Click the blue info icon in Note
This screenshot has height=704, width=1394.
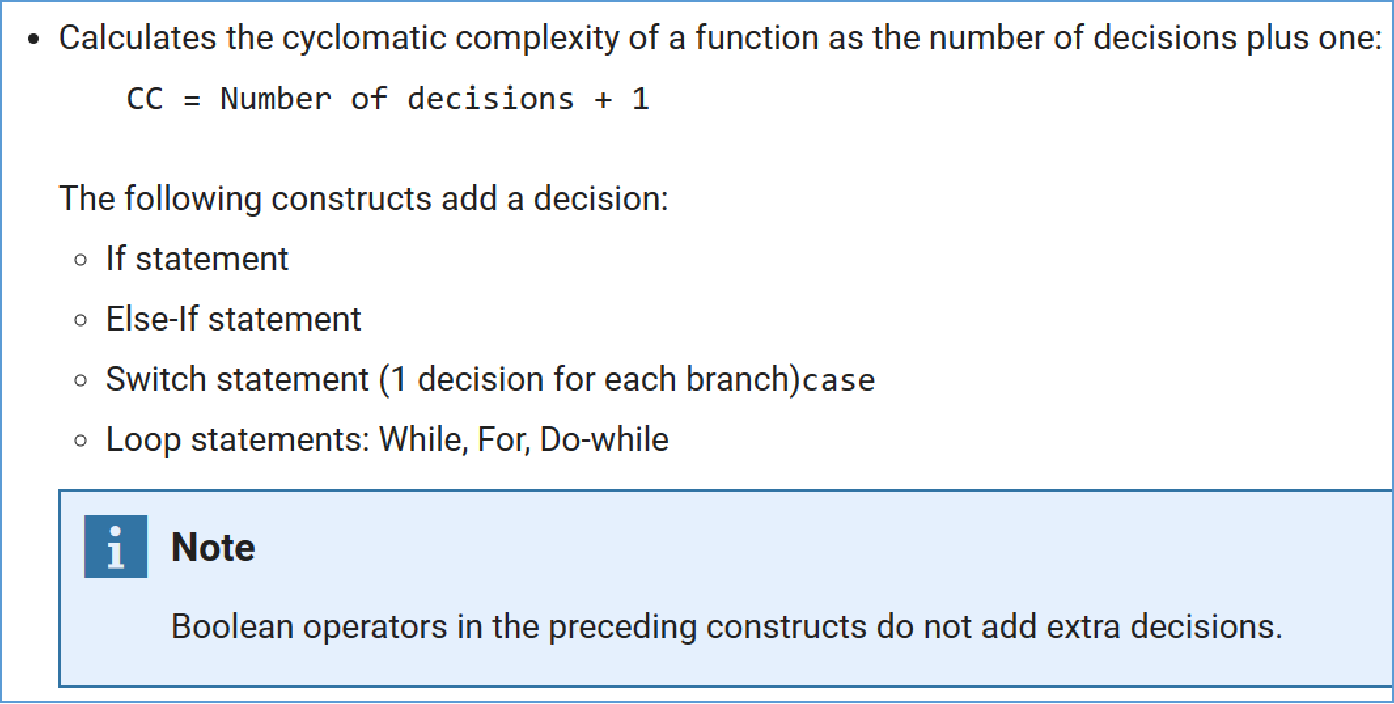tap(116, 546)
